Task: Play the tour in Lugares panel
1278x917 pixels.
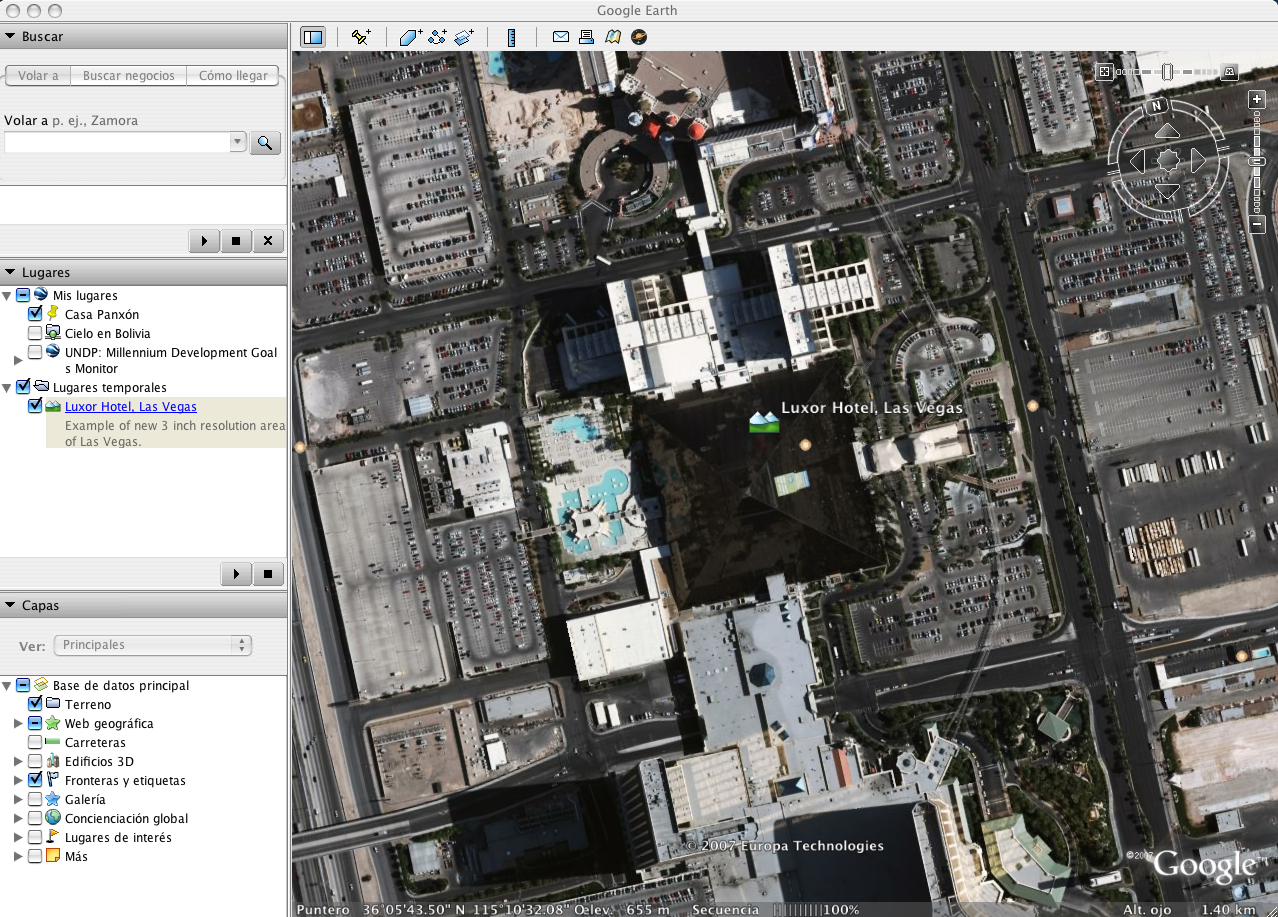Action: 236,574
